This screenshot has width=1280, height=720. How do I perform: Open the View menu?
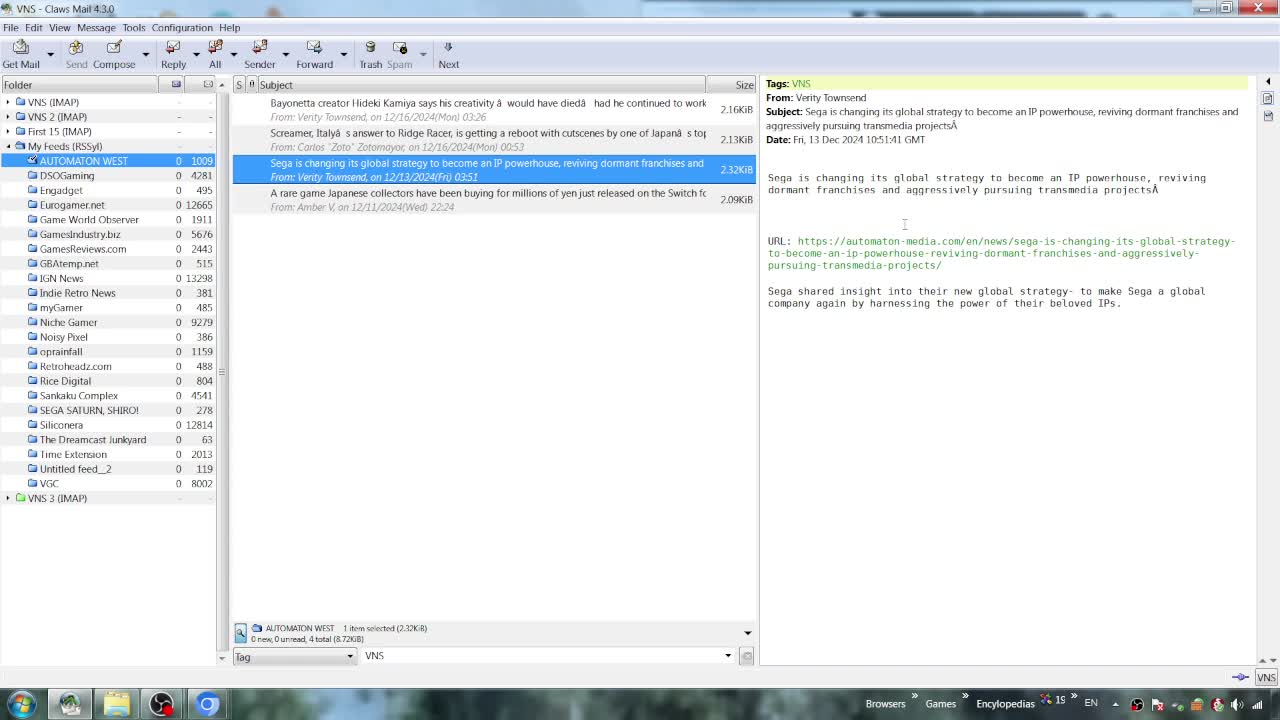(60, 28)
